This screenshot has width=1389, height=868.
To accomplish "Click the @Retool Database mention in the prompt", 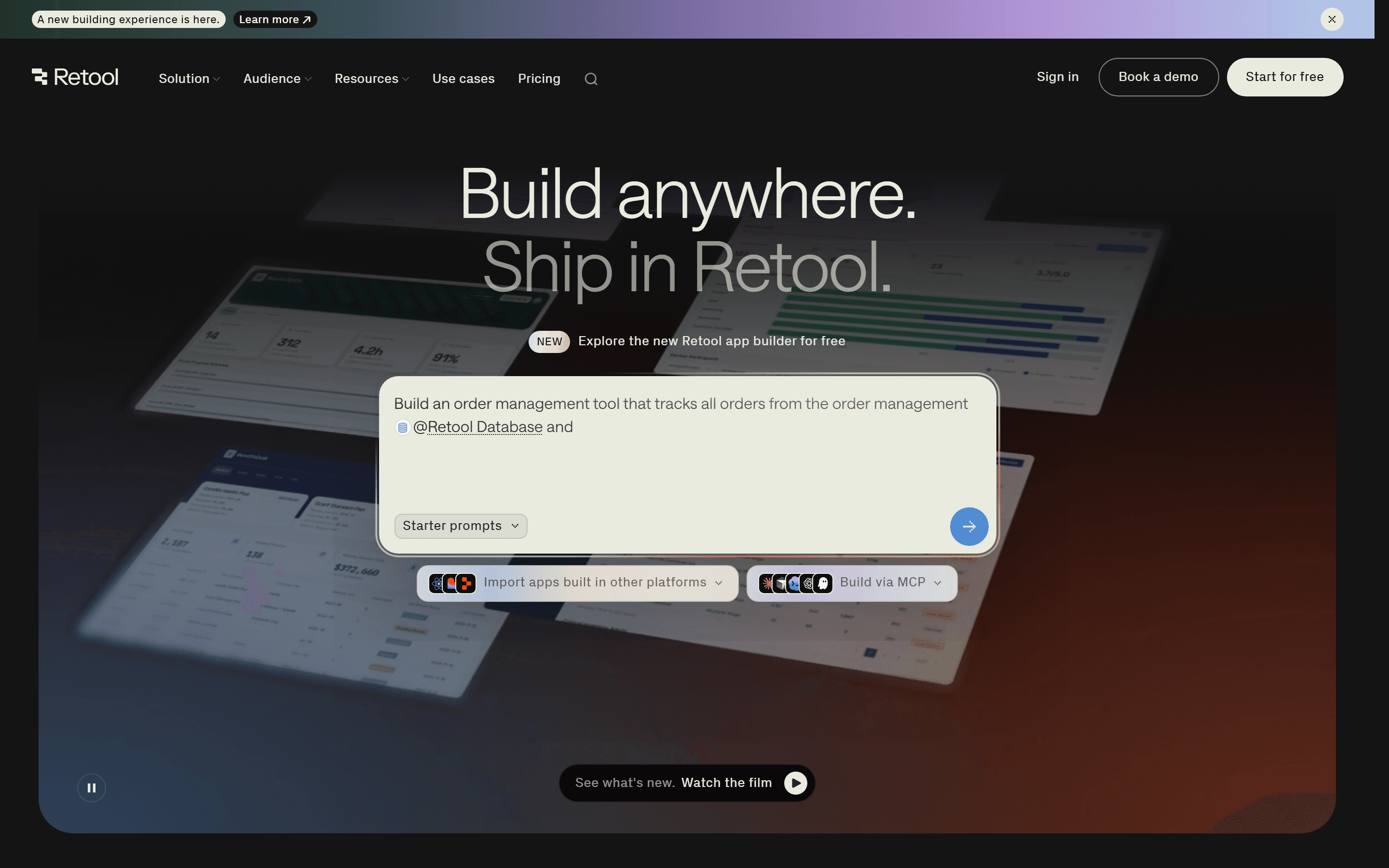I will (477, 427).
